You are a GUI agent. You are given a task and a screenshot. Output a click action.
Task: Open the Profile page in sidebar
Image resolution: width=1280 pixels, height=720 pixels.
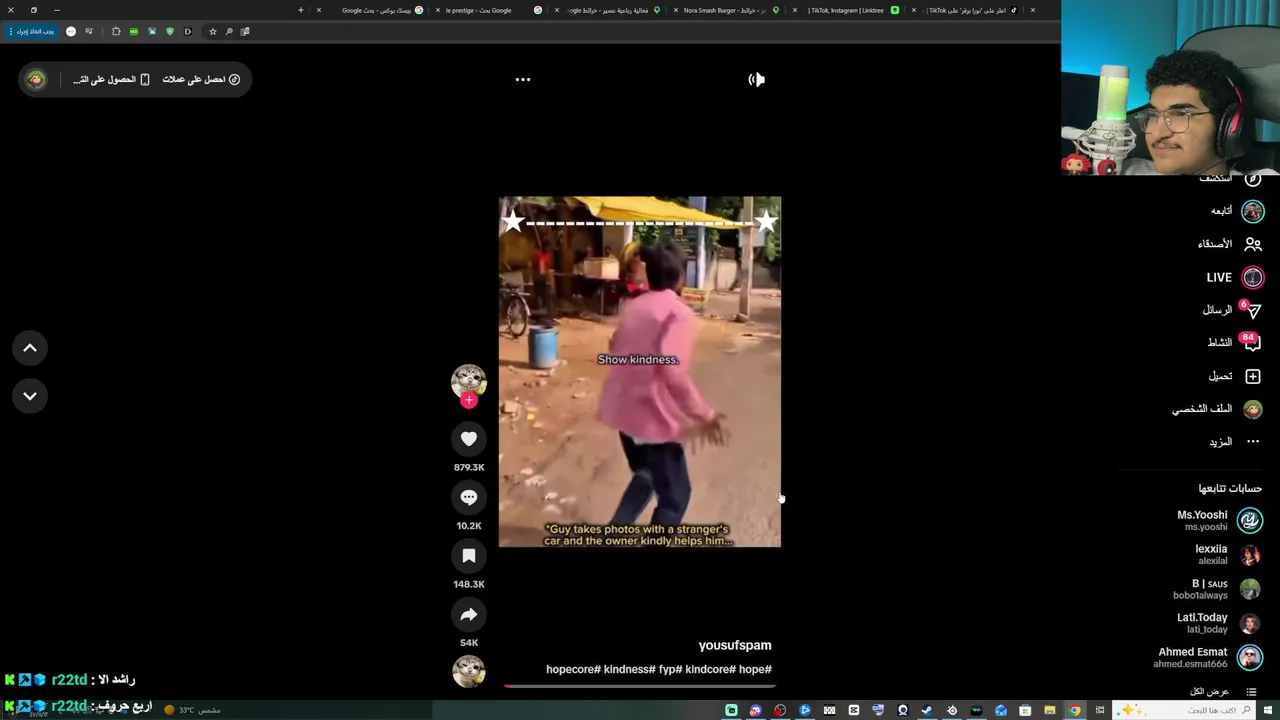(x=1217, y=409)
